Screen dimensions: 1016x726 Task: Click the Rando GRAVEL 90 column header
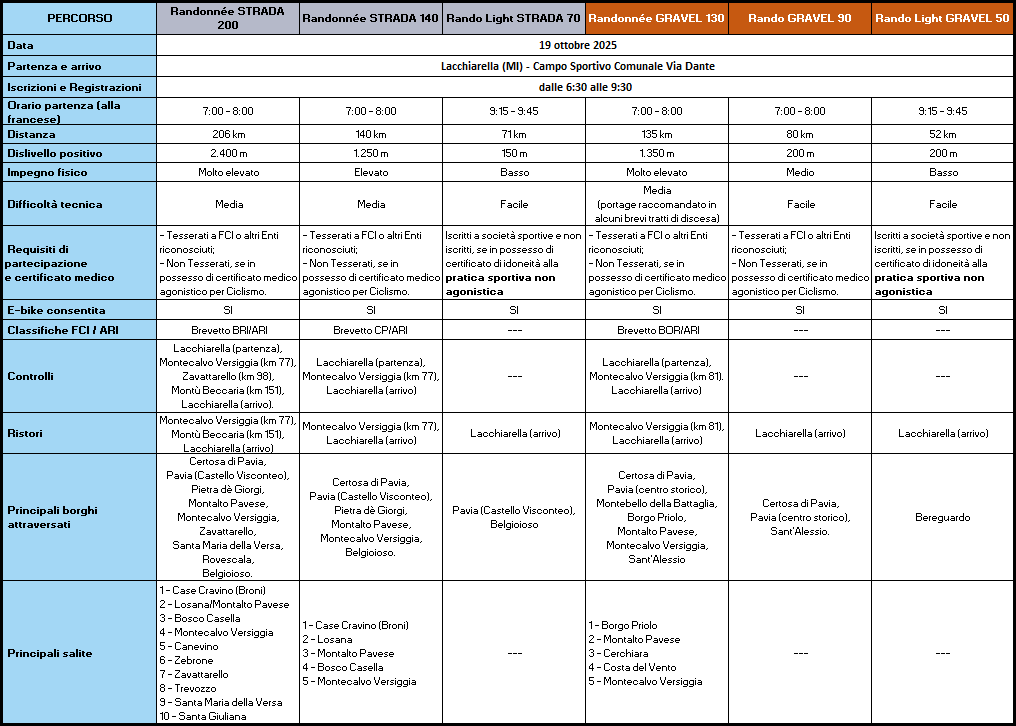coord(799,18)
